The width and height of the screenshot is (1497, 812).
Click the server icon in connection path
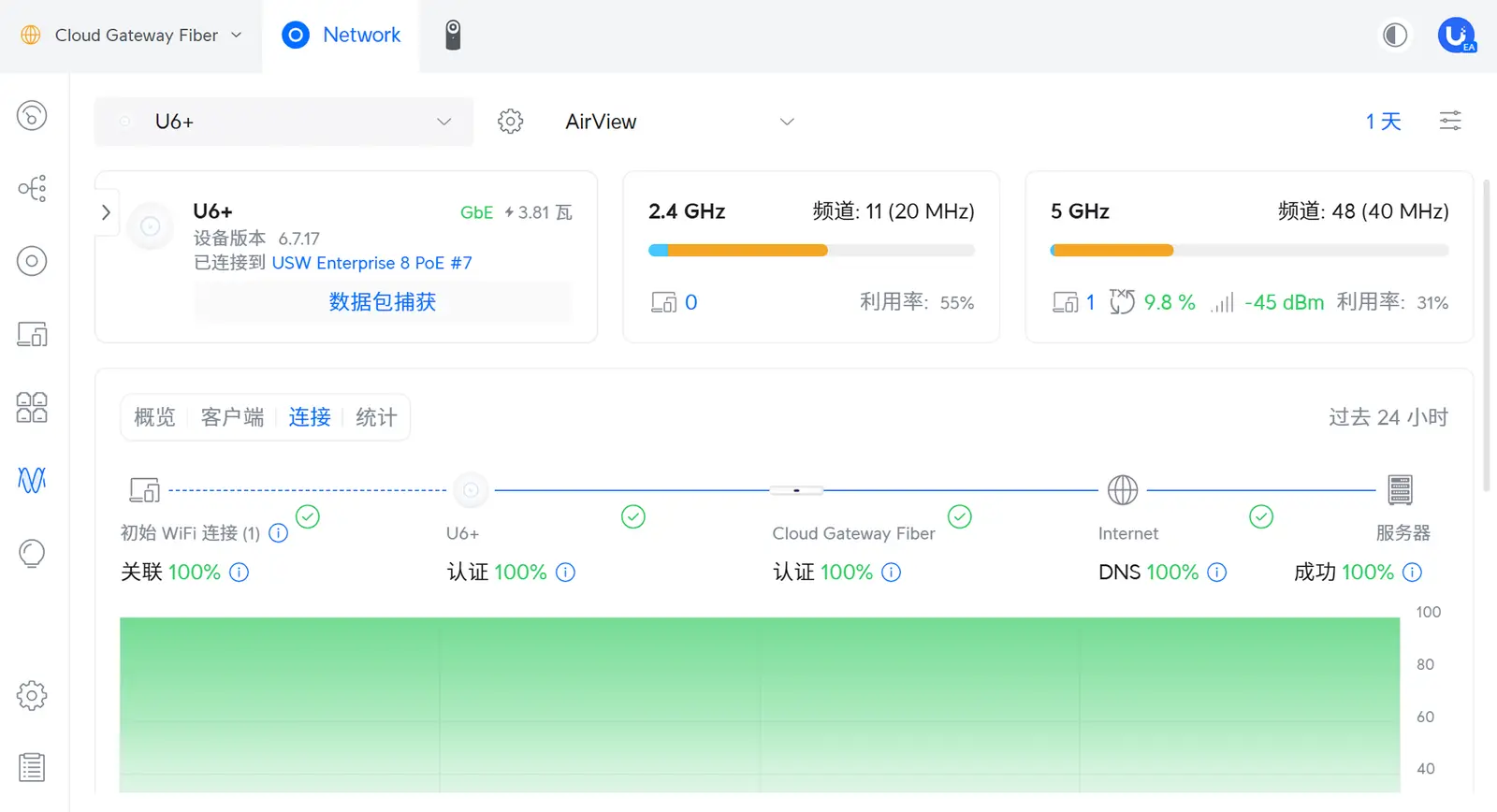pos(1400,489)
